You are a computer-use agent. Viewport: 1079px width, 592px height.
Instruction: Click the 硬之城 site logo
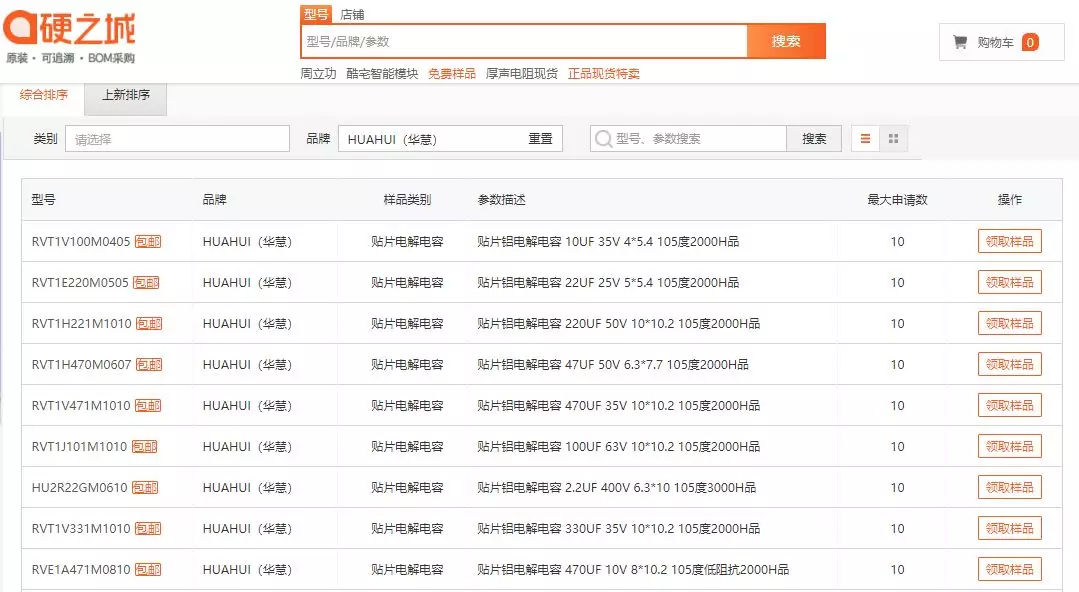coord(70,30)
